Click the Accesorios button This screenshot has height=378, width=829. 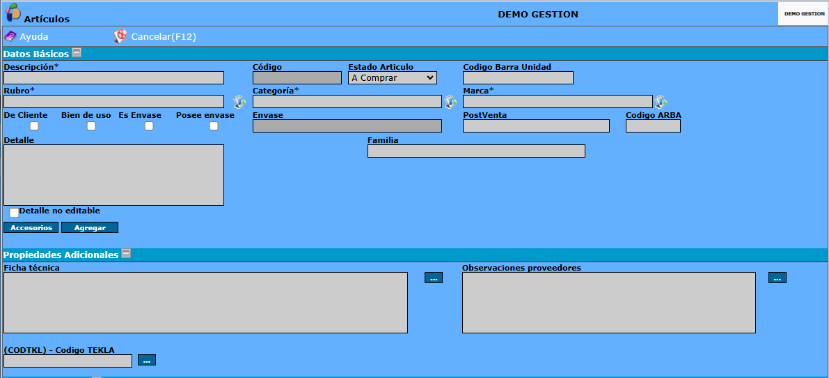31,228
